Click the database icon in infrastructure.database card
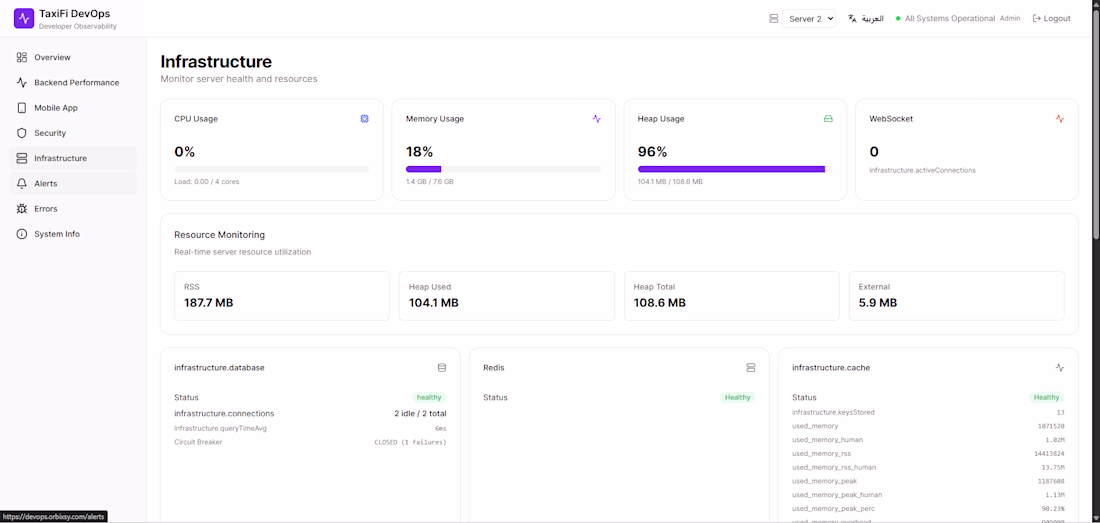Viewport: 1100px width, 523px height. click(441, 367)
